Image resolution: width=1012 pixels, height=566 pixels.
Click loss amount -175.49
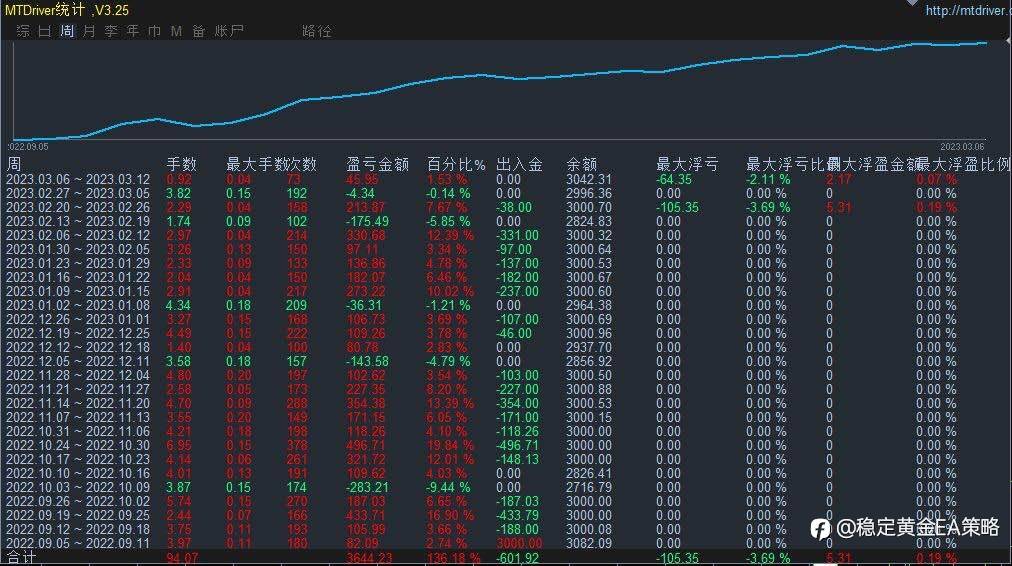click(x=367, y=221)
